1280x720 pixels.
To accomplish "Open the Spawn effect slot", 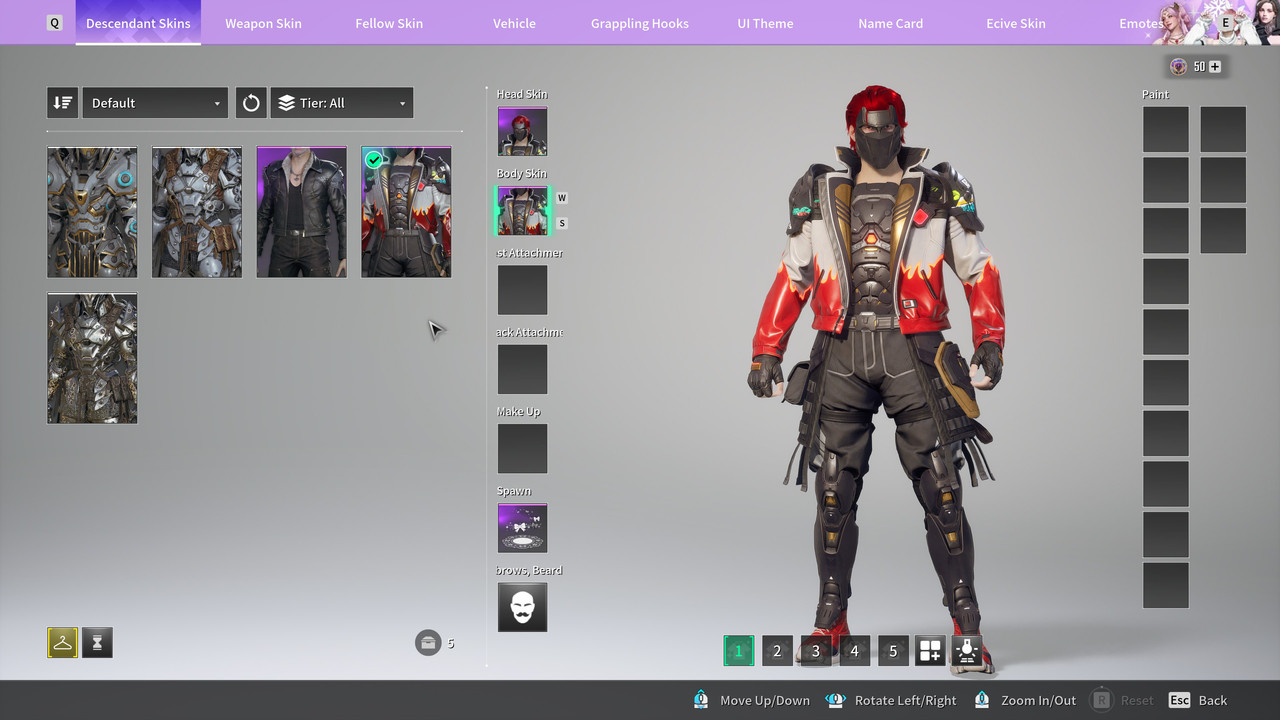I will (x=522, y=528).
